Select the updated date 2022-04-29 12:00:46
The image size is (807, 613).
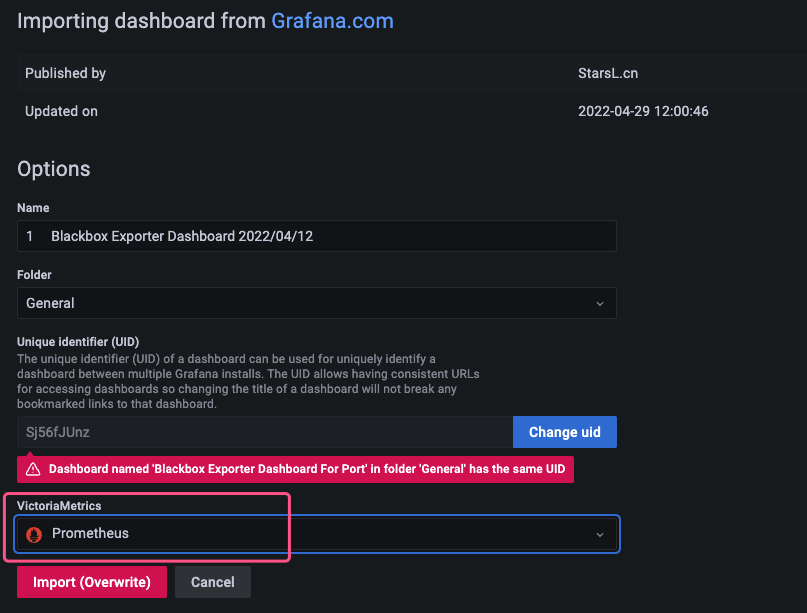[643, 111]
